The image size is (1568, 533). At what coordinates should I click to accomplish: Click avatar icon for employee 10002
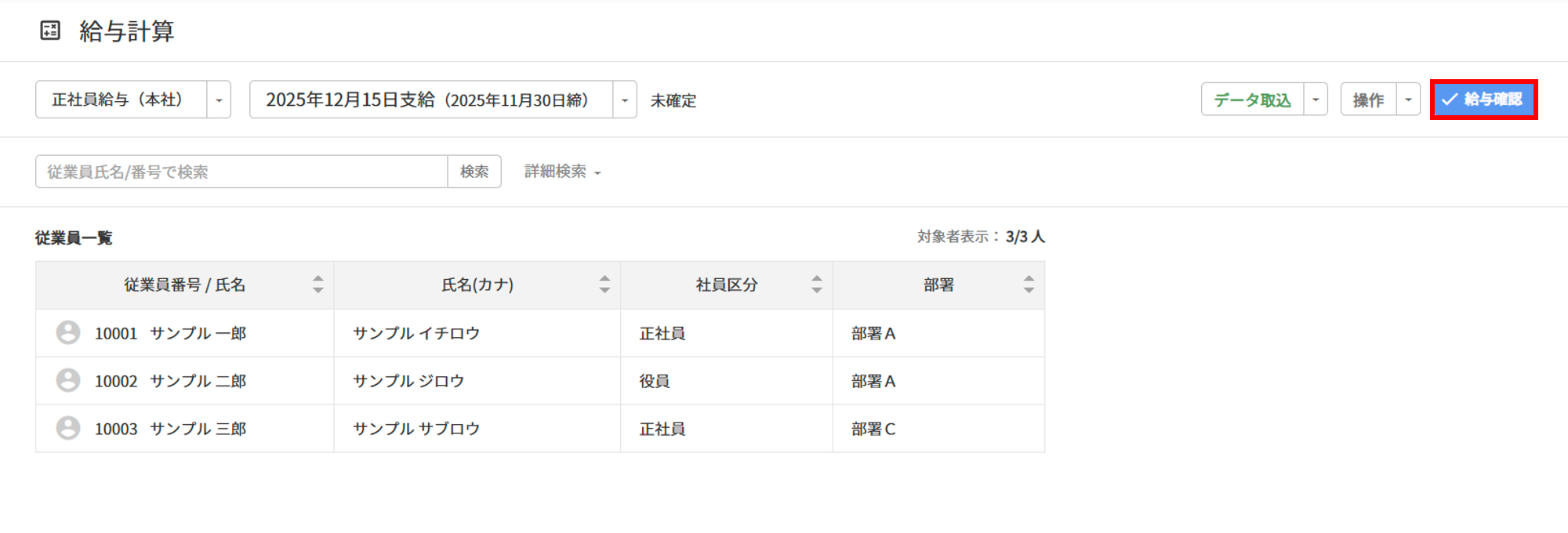coord(68,380)
